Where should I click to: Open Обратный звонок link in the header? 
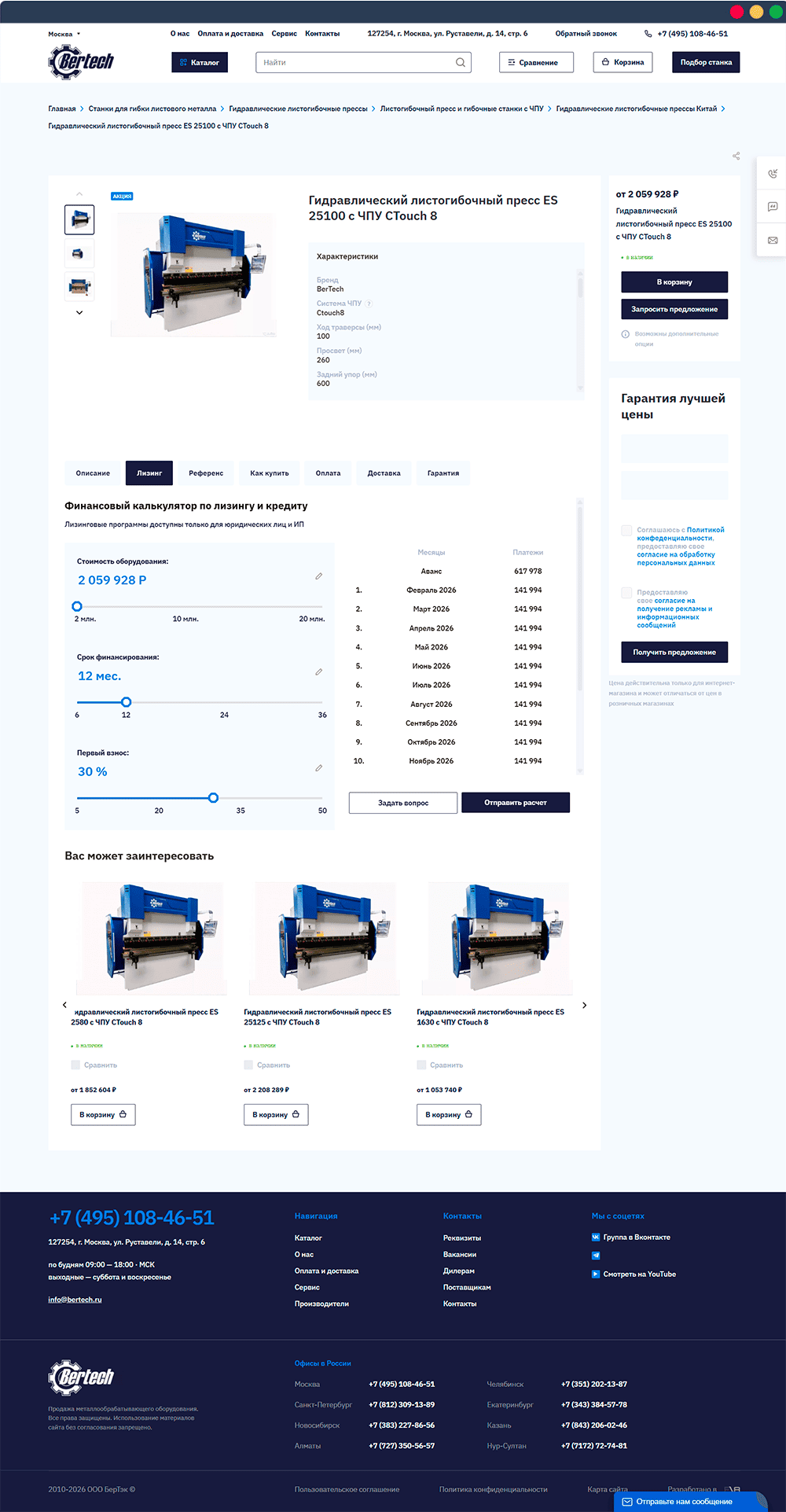pyautogui.click(x=586, y=34)
